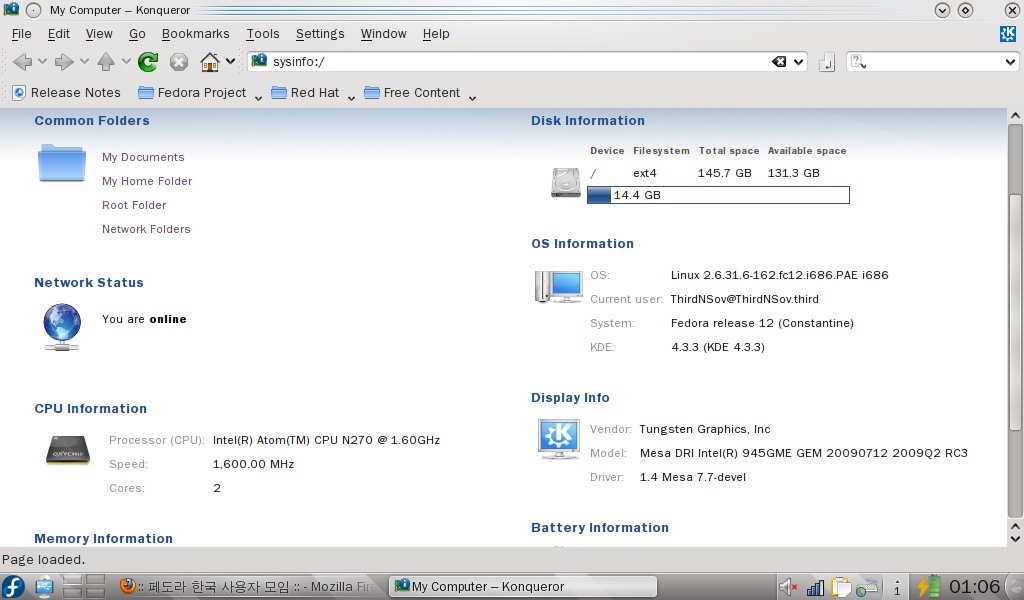Image resolution: width=1024 pixels, height=600 pixels.
Task: Reload the page with the green refresh icon
Action: (x=148, y=62)
